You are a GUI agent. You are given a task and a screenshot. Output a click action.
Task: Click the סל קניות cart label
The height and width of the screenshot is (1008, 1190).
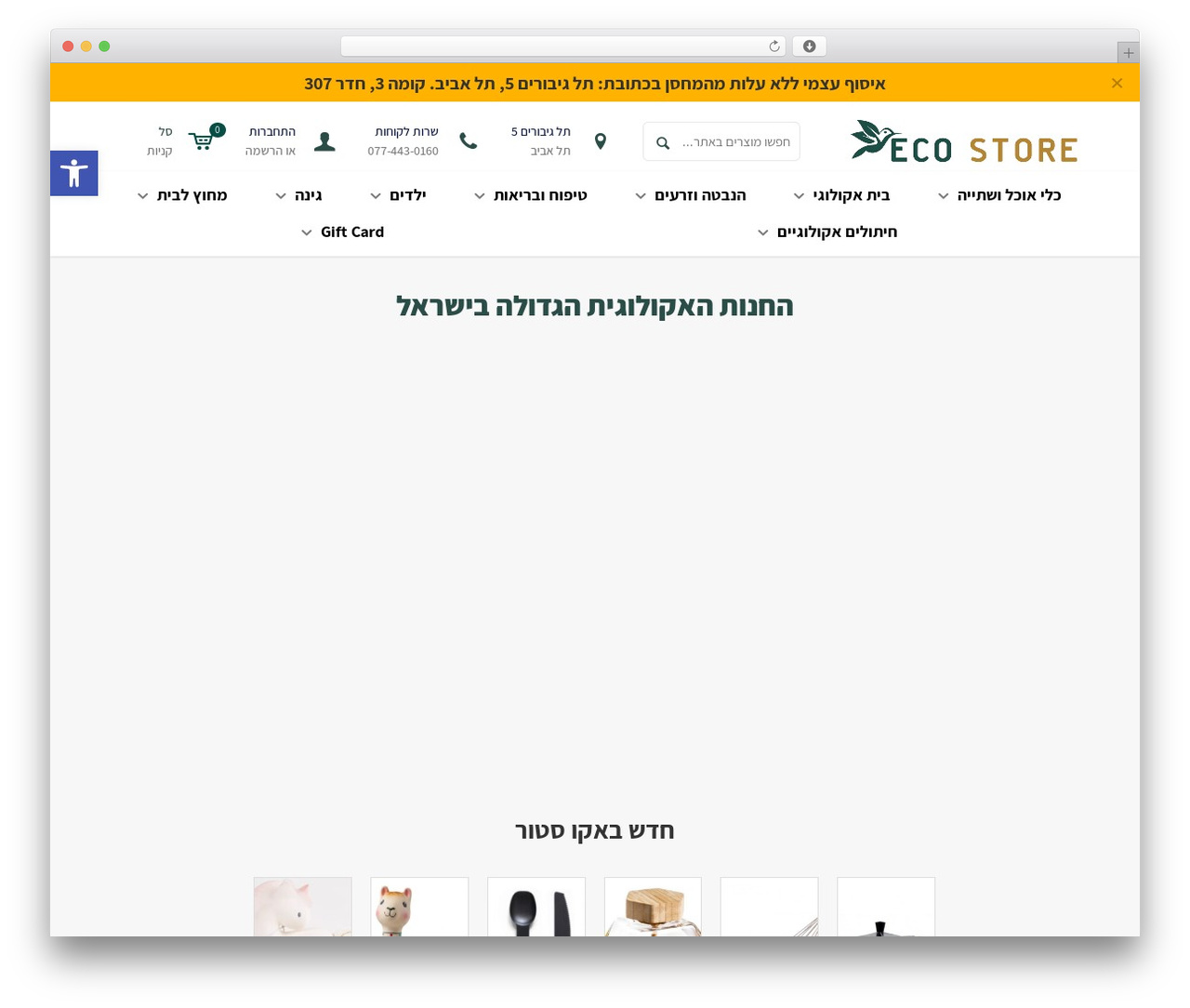[x=160, y=141]
